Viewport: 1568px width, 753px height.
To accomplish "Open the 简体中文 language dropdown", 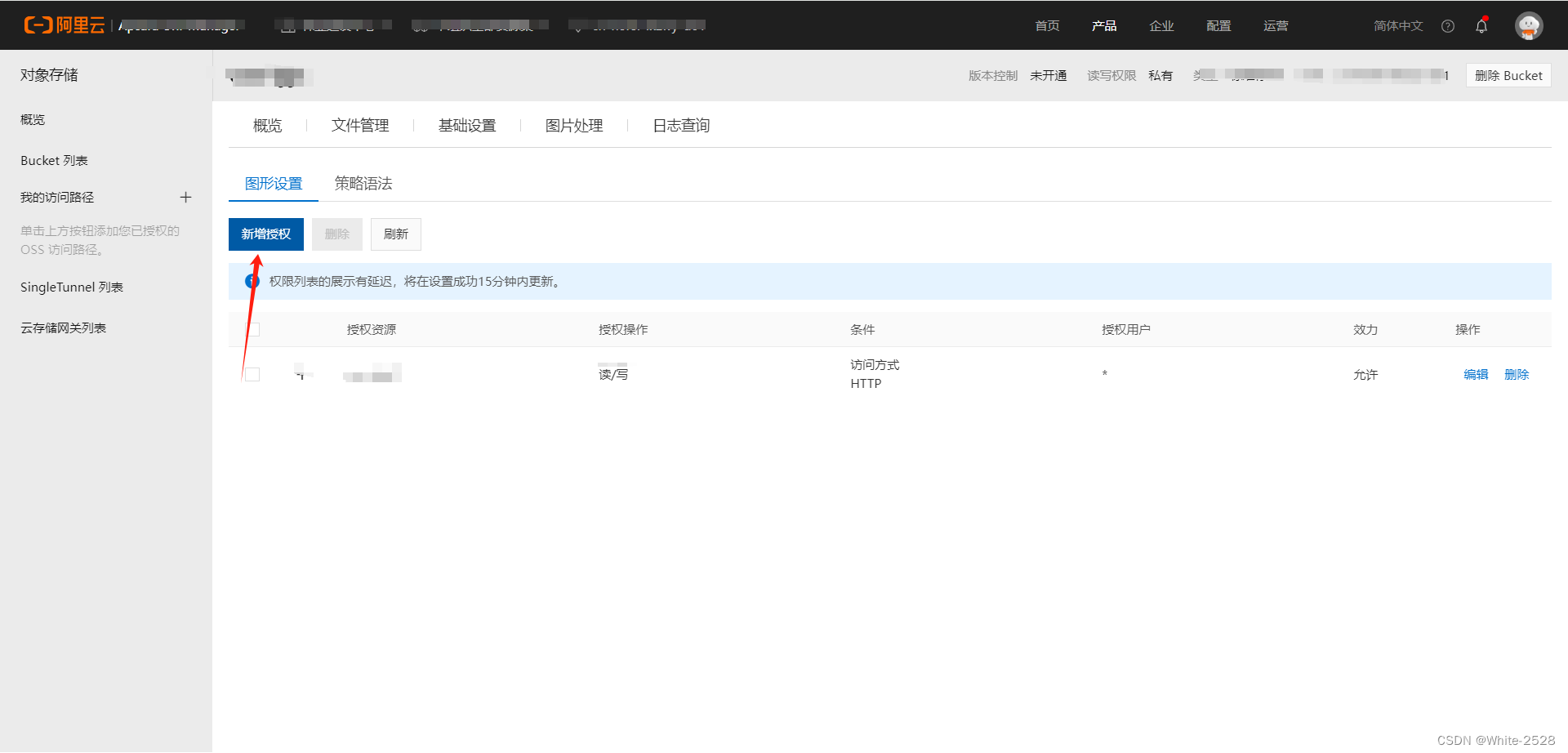I will [1398, 26].
